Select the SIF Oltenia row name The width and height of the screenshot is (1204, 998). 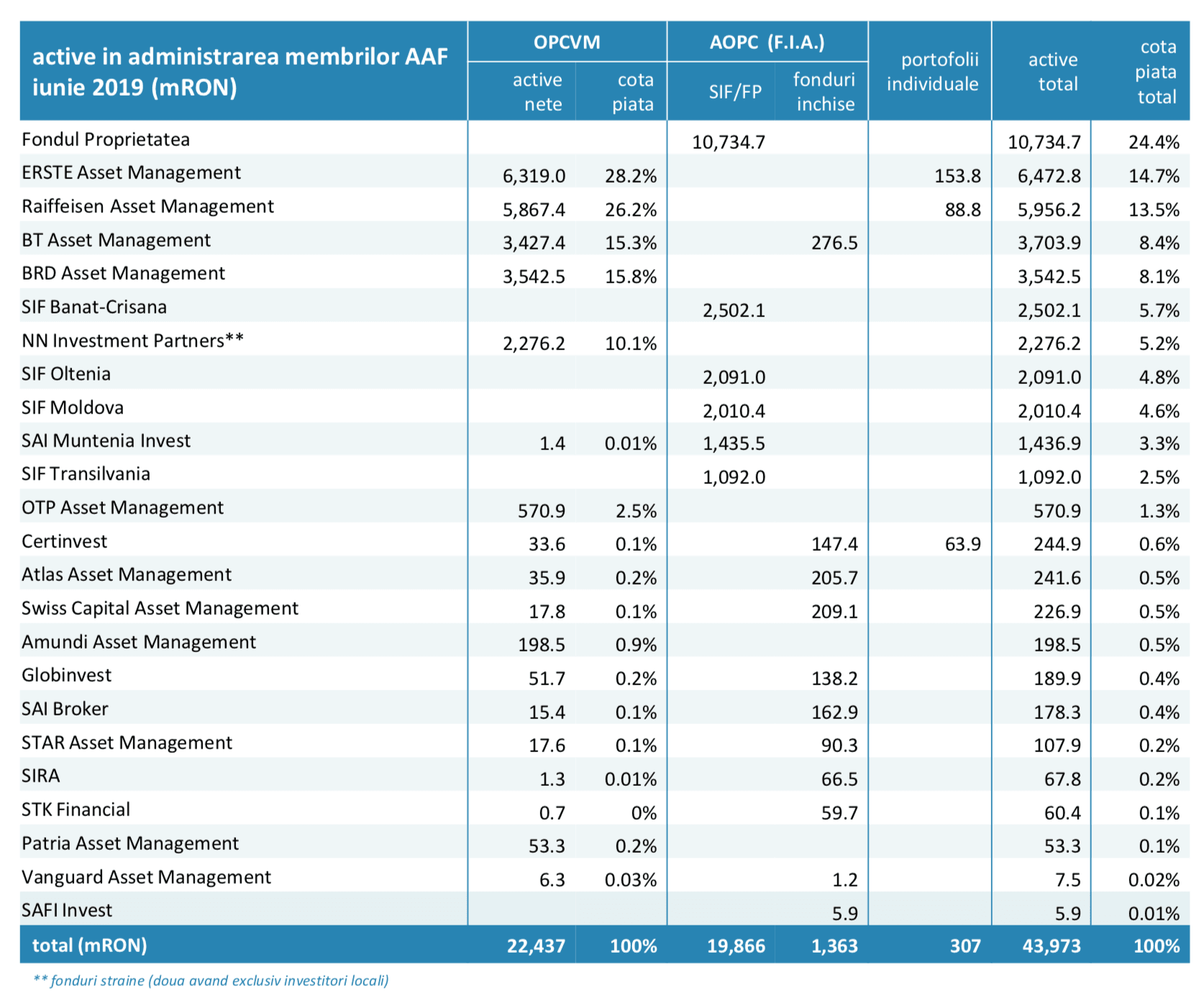coord(66,374)
